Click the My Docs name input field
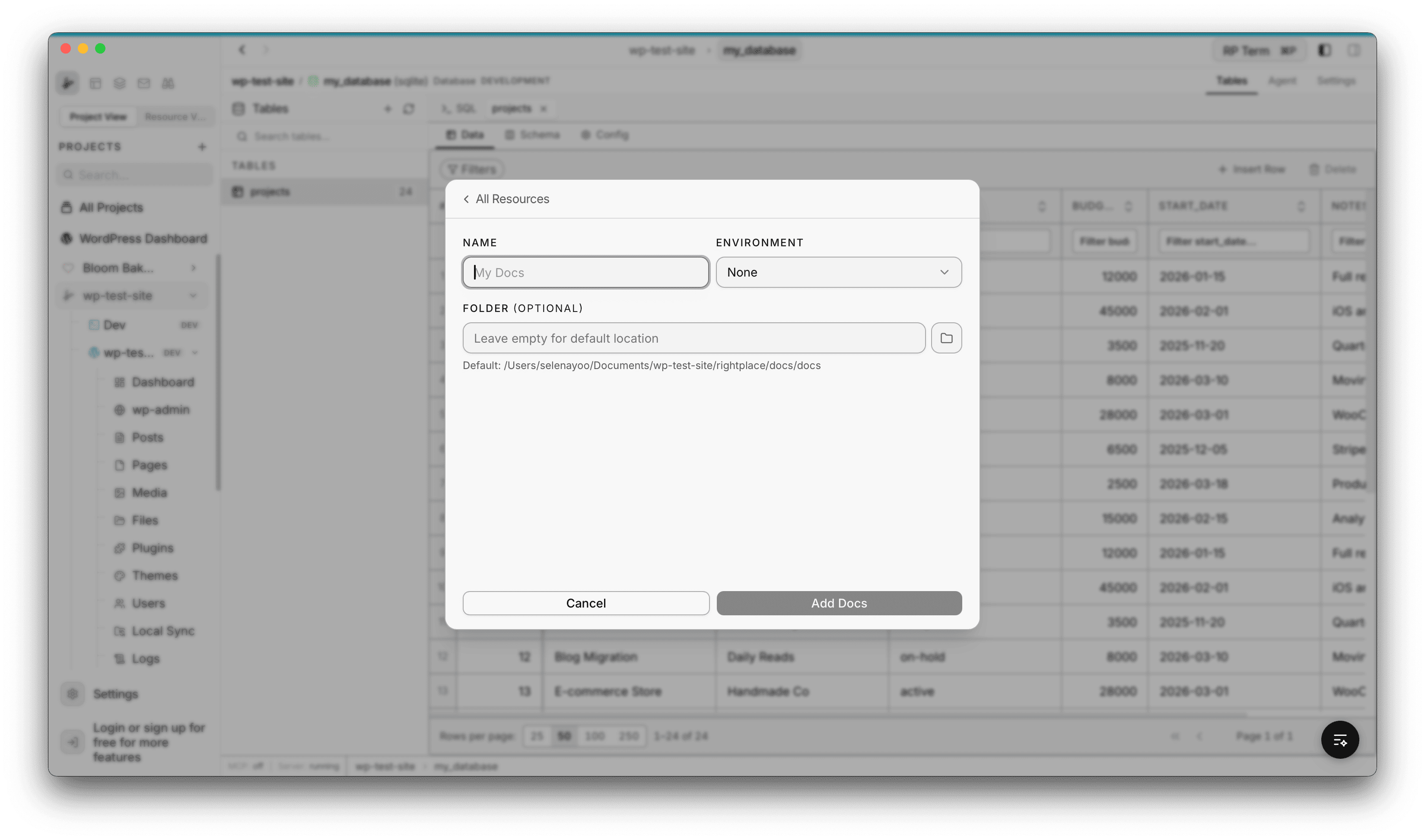 585,272
